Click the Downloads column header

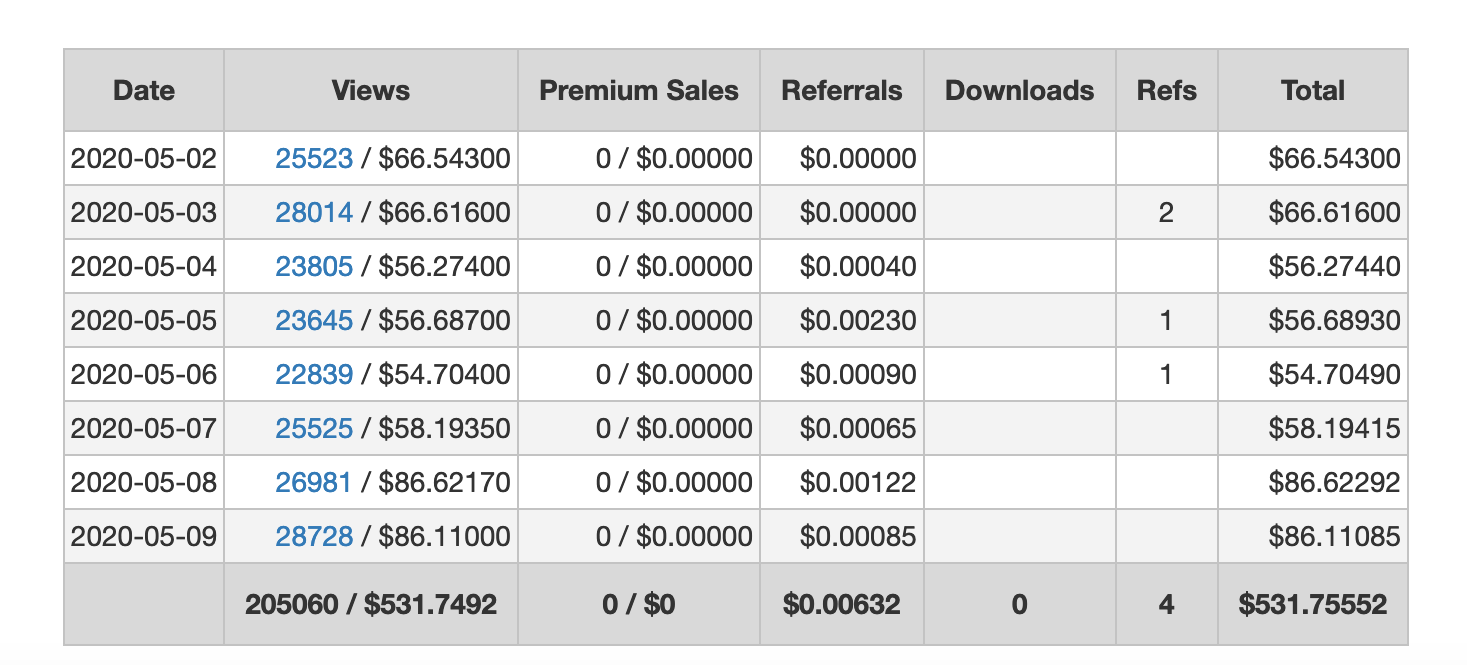tap(1019, 91)
